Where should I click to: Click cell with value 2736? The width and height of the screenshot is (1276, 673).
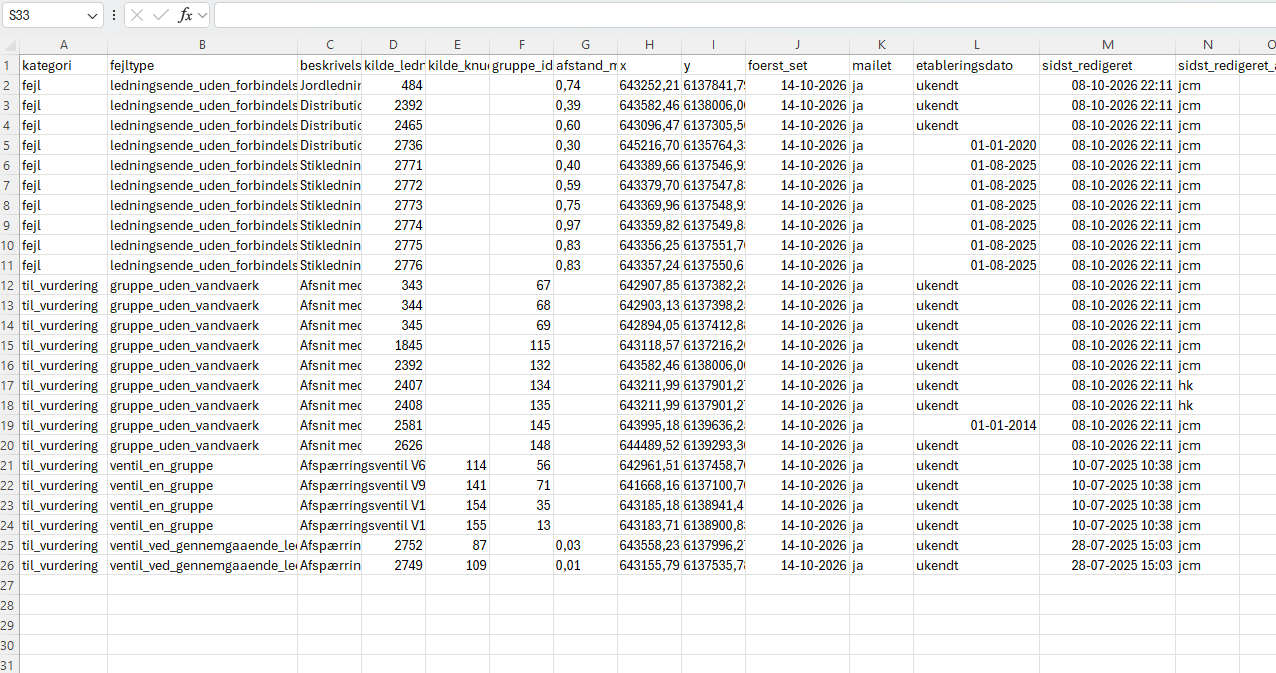point(394,145)
